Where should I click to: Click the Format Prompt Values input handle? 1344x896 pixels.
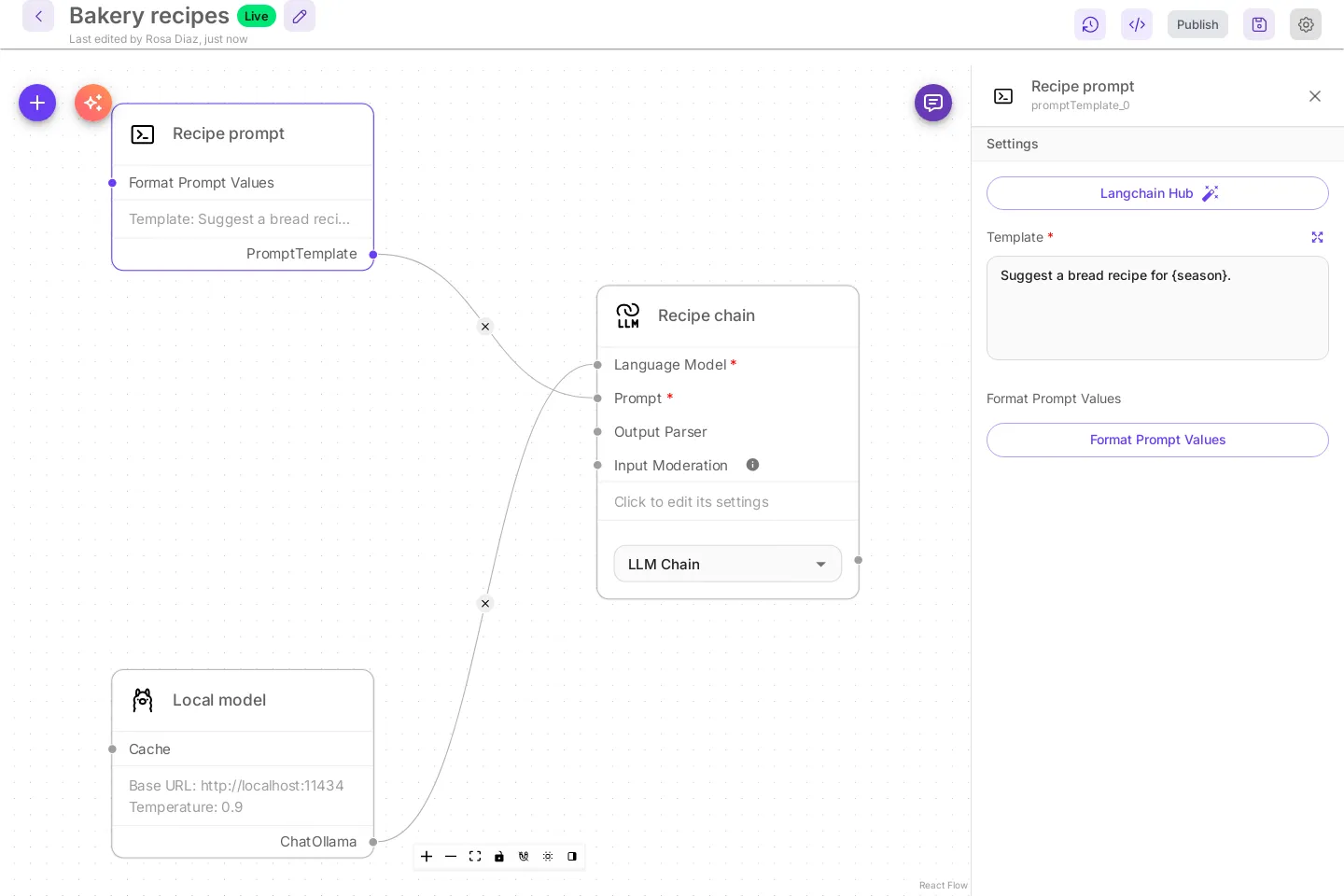click(112, 183)
